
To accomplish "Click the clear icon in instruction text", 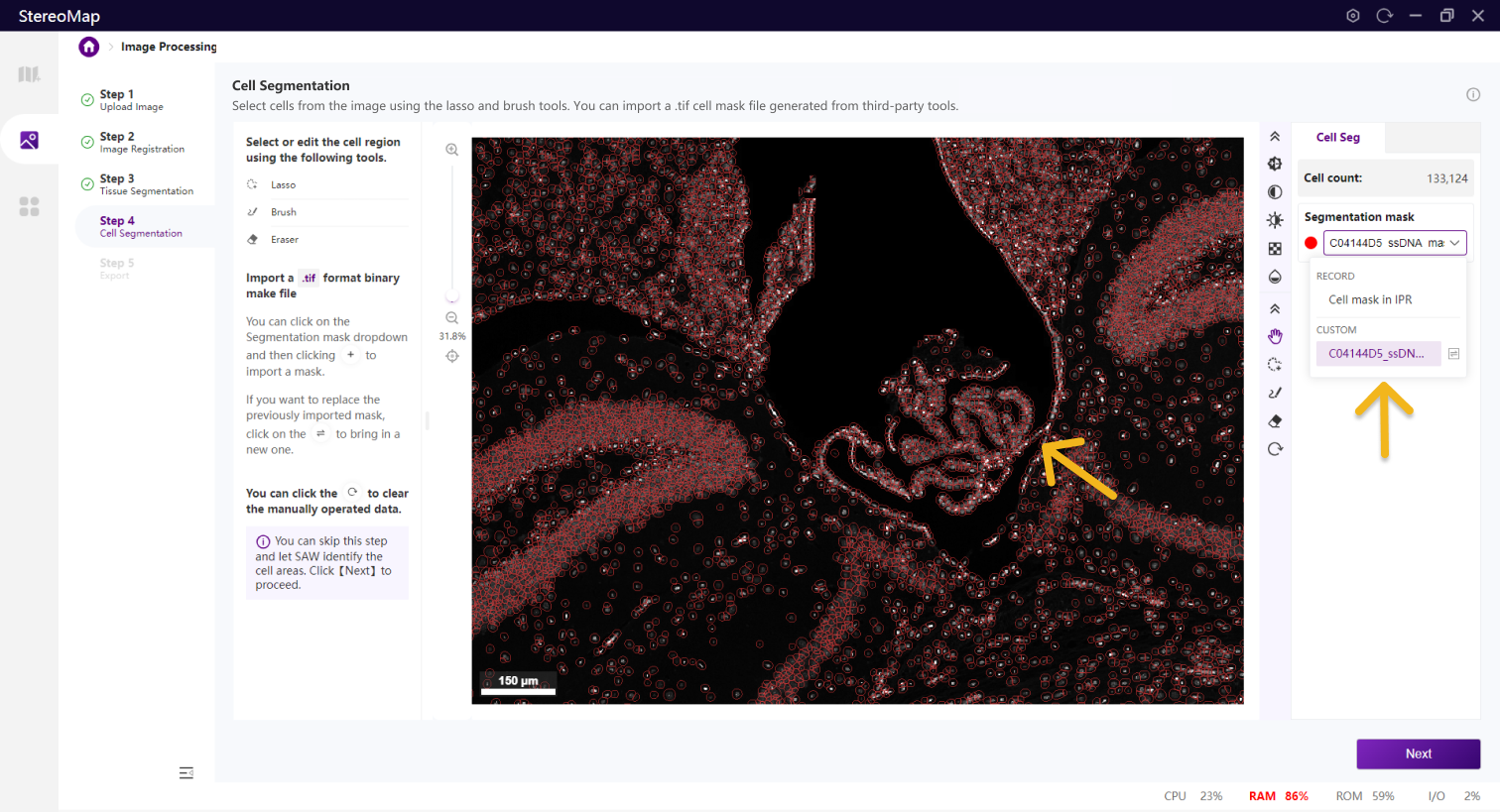I will pos(352,493).
